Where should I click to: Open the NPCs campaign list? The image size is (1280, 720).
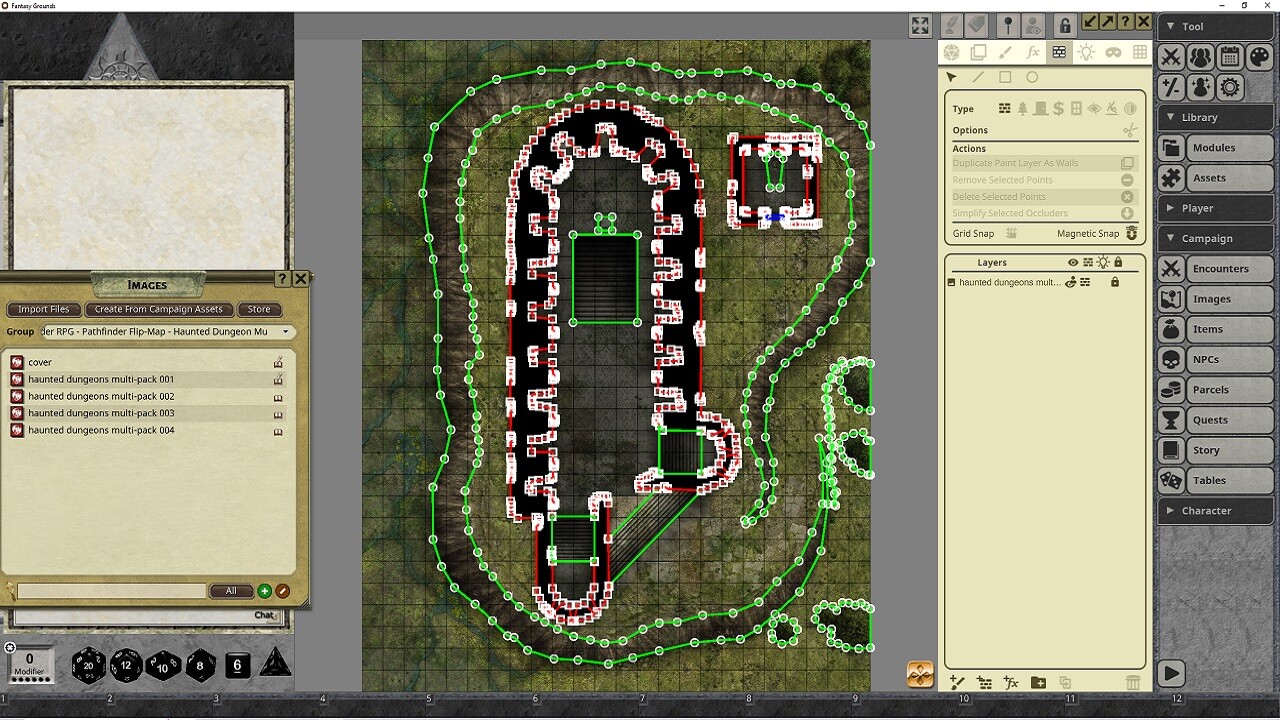click(x=1216, y=359)
